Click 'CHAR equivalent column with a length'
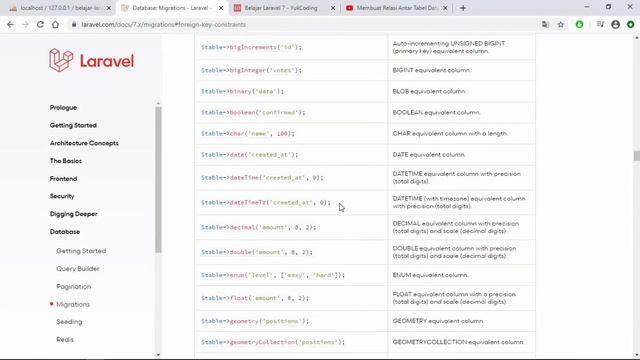Screen dimensions: 640x360 pos(450,133)
